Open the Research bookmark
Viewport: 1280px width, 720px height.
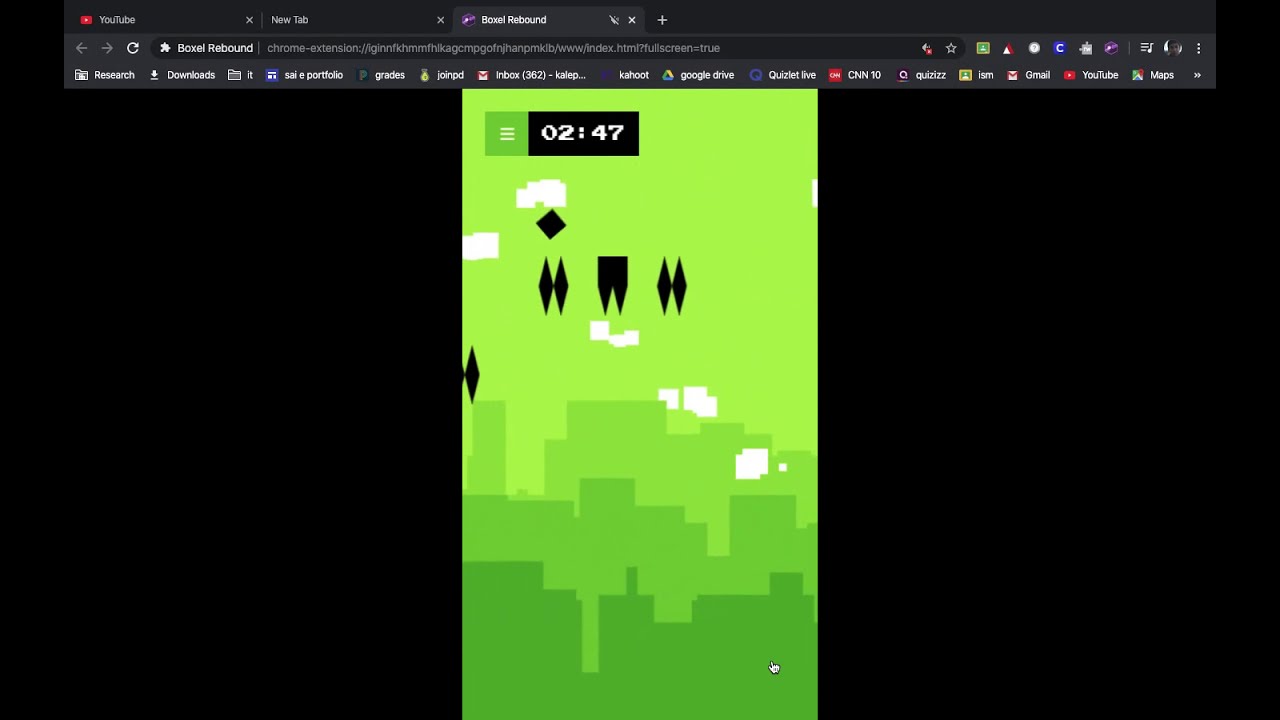[x=105, y=75]
